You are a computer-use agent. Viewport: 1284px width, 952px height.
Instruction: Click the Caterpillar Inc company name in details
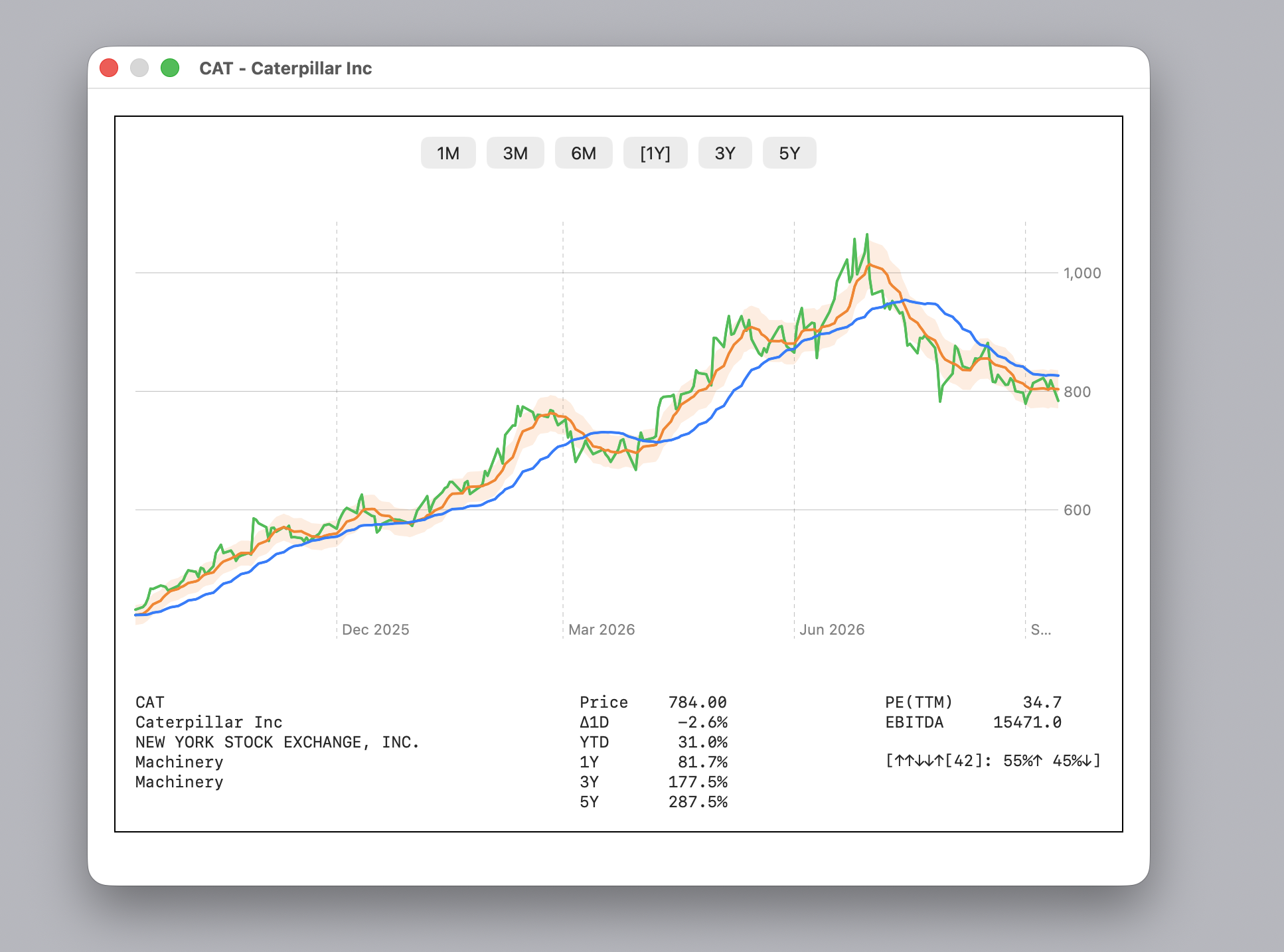[x=209, y=722]
